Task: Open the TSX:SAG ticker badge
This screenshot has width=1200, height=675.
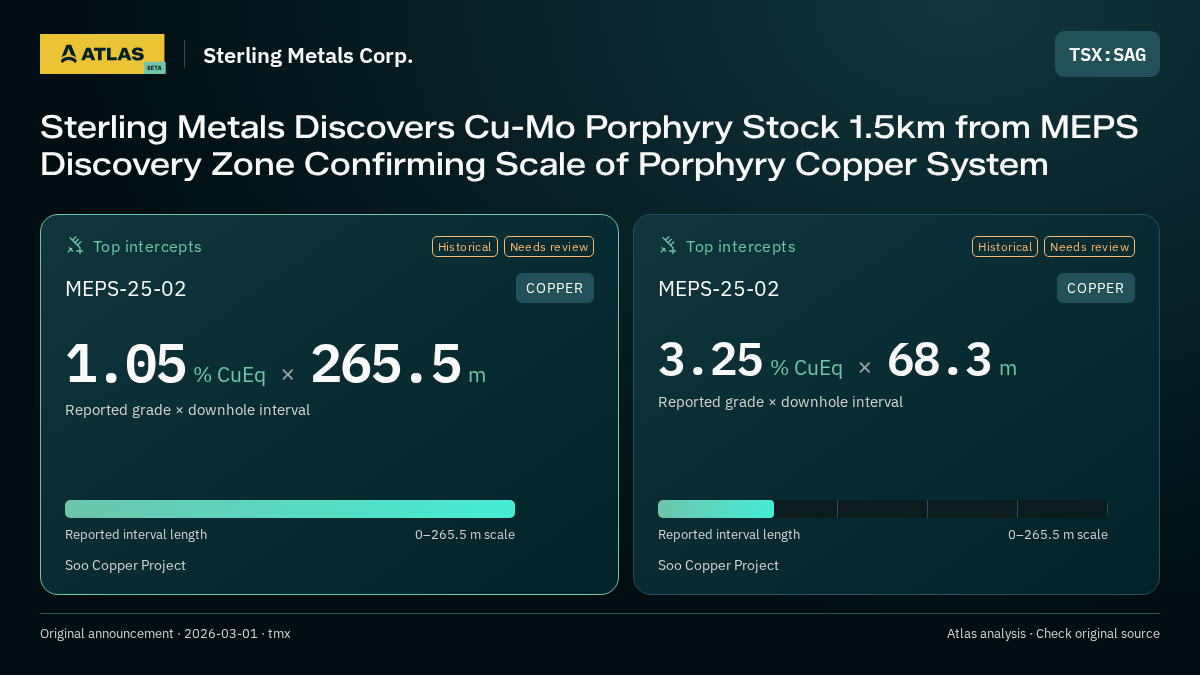Action: pyautogui.click(x=1107, y=54)
